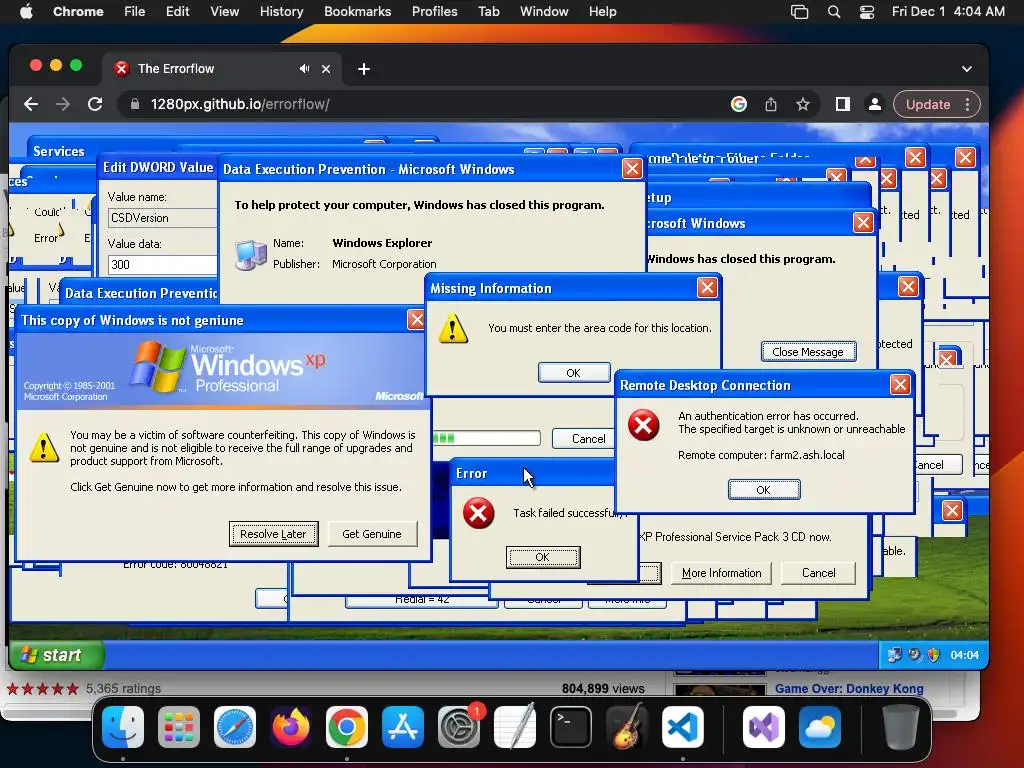Open the Google icon in the address bar
Viewport: 1024px width, 768px height.
click(739, 104)
